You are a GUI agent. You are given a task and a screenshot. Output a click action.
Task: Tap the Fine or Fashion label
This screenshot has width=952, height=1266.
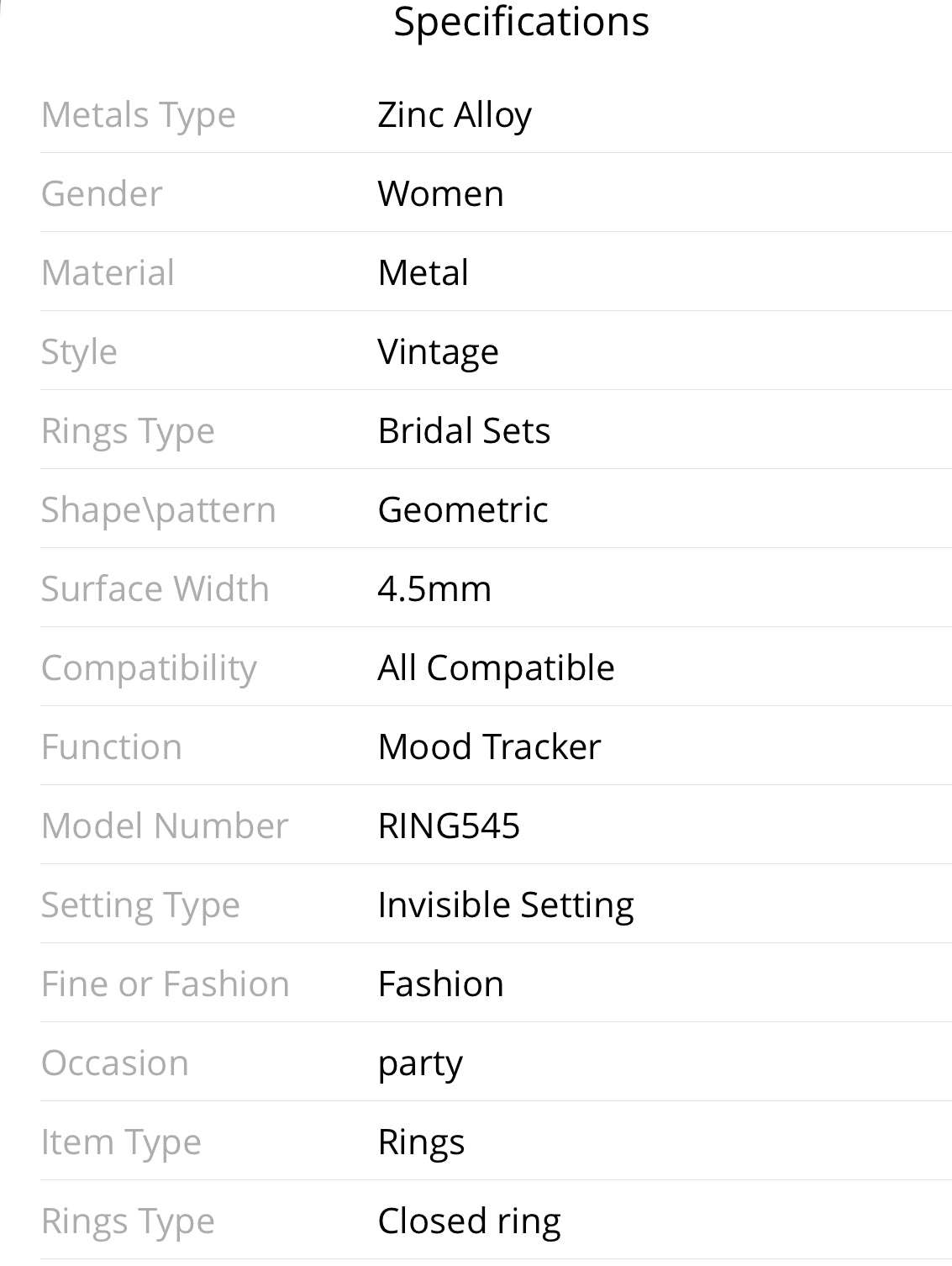tap(166, 984)
